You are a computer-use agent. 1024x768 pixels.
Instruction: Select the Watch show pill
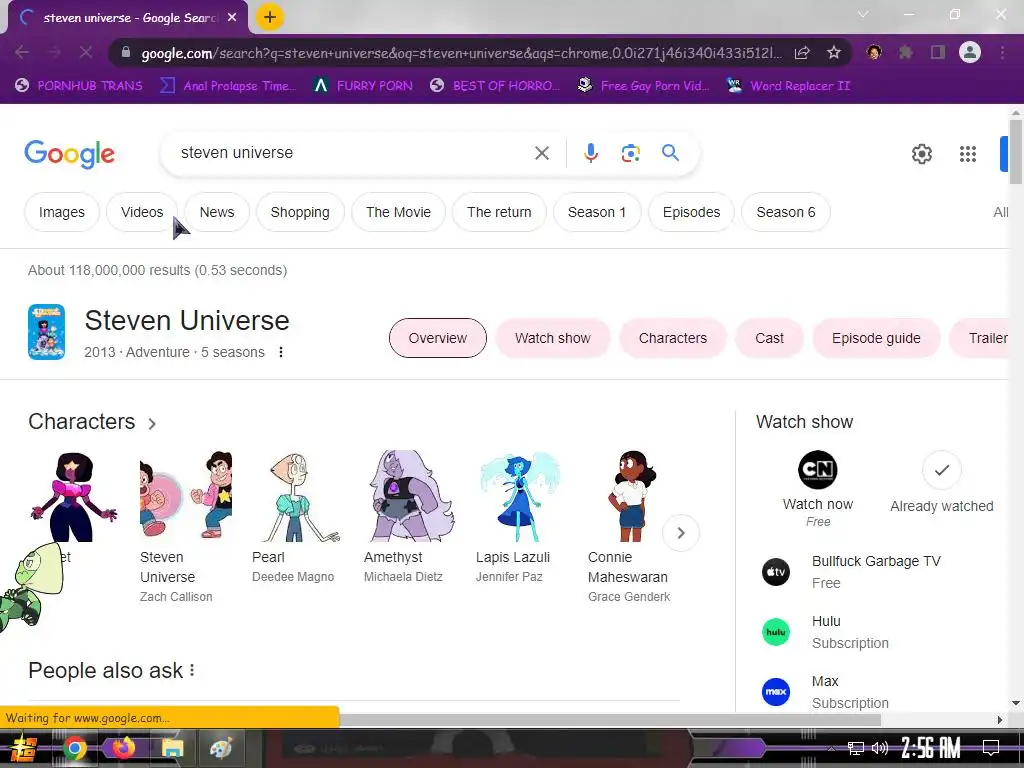(x=552, y=338)
